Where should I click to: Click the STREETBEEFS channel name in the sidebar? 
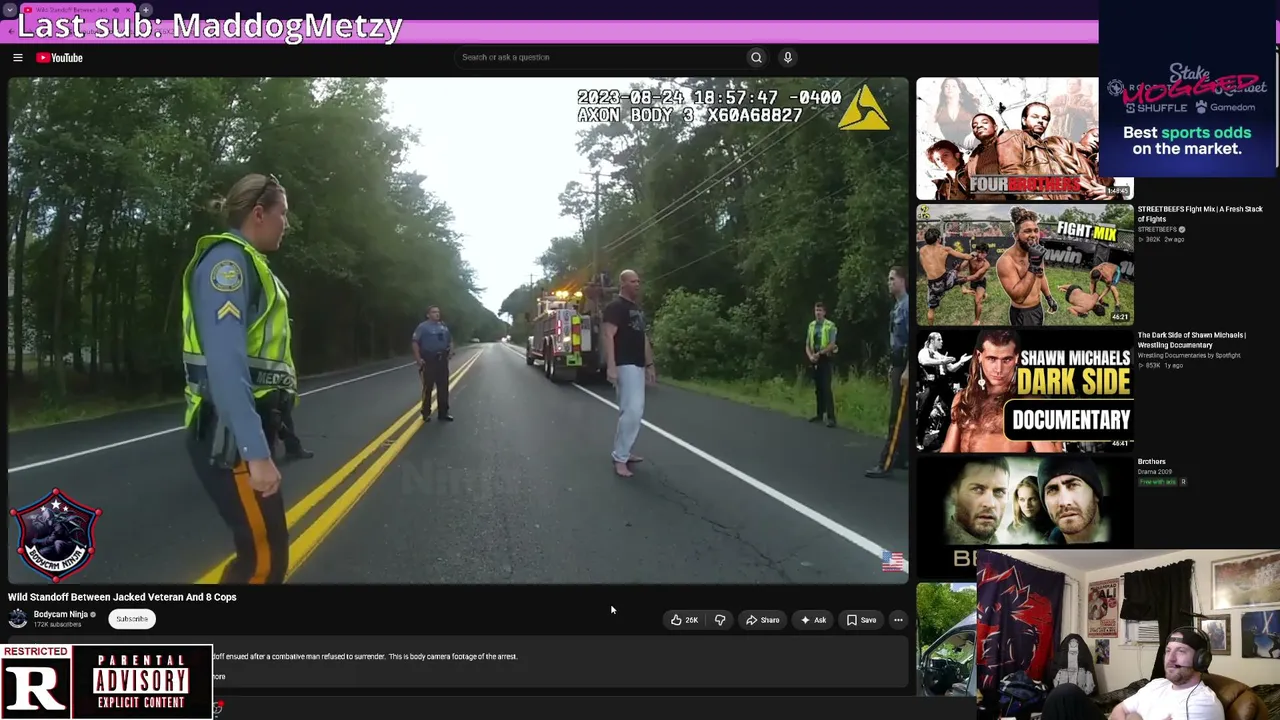tap(1157, 230)
